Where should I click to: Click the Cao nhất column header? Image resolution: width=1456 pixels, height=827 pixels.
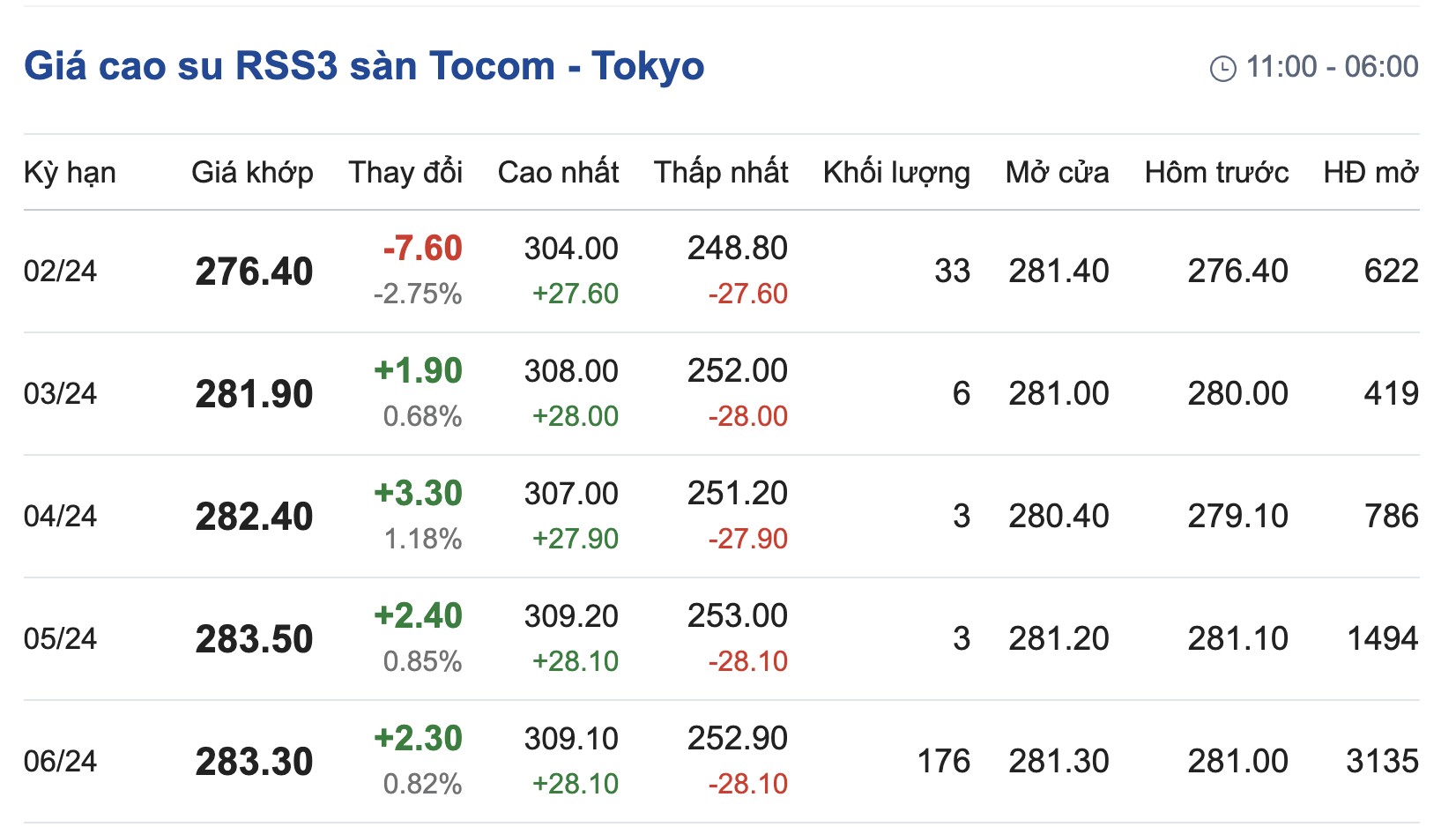coord(558,172)
